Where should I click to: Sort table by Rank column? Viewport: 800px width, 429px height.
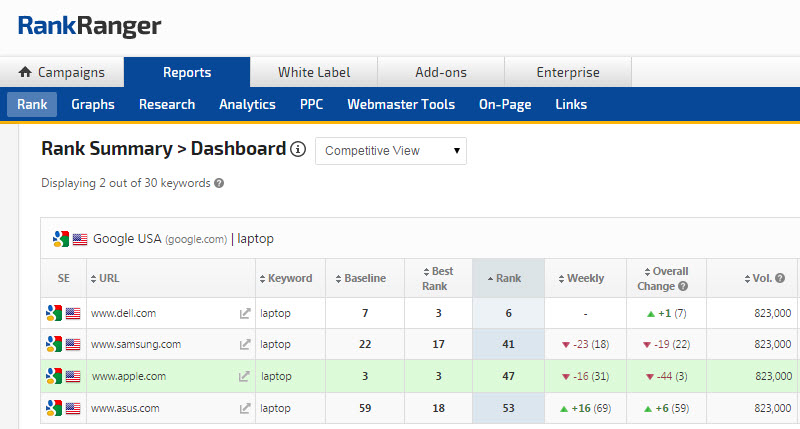click(x=508, y=278)
